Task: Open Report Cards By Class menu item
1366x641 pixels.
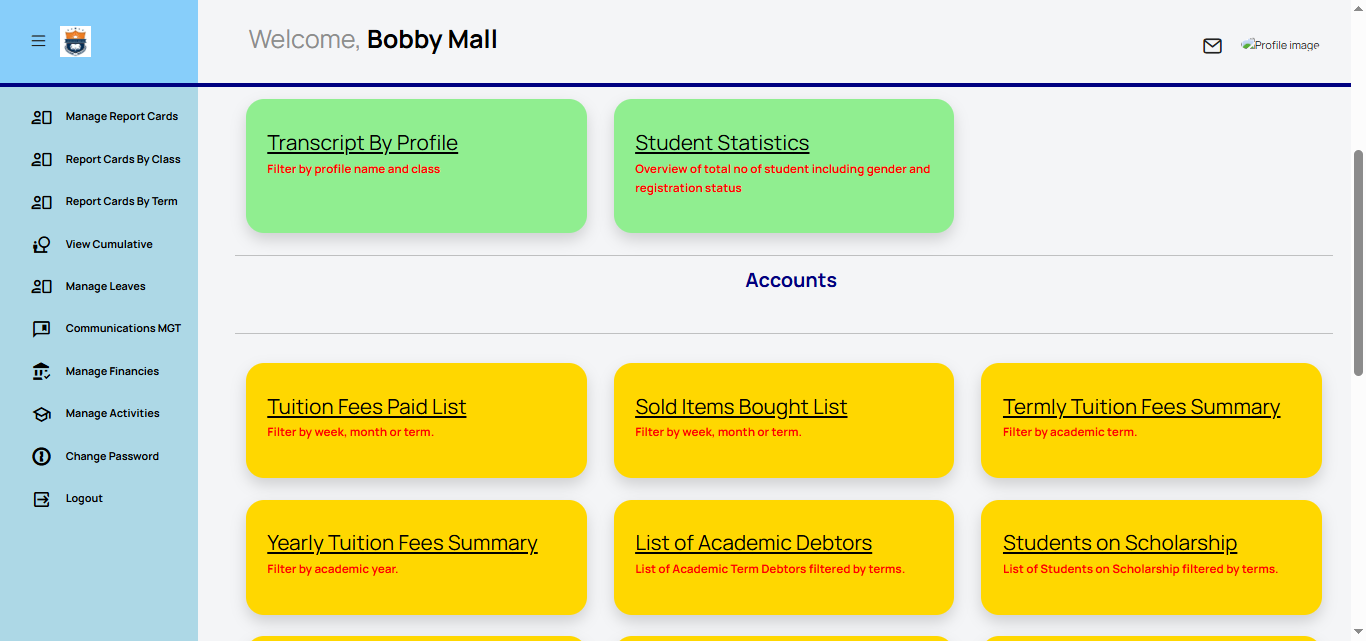Action: point(123,160)
